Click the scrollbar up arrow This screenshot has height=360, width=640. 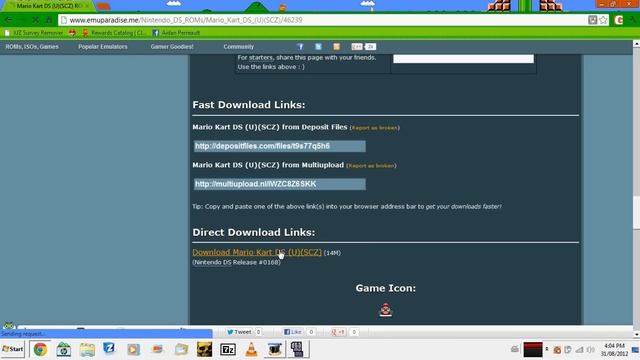pos(636,43)
